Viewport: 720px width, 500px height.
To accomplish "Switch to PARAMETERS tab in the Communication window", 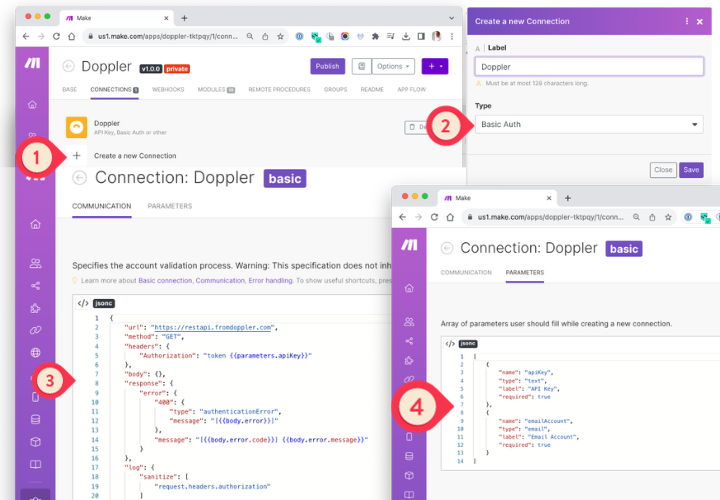I will (170, 206).
